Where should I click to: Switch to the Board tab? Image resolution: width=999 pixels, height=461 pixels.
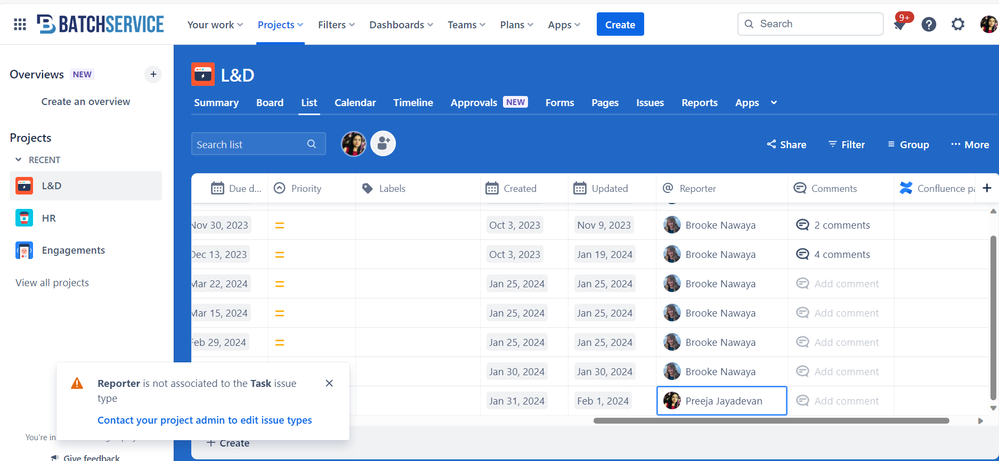[270, 103]
